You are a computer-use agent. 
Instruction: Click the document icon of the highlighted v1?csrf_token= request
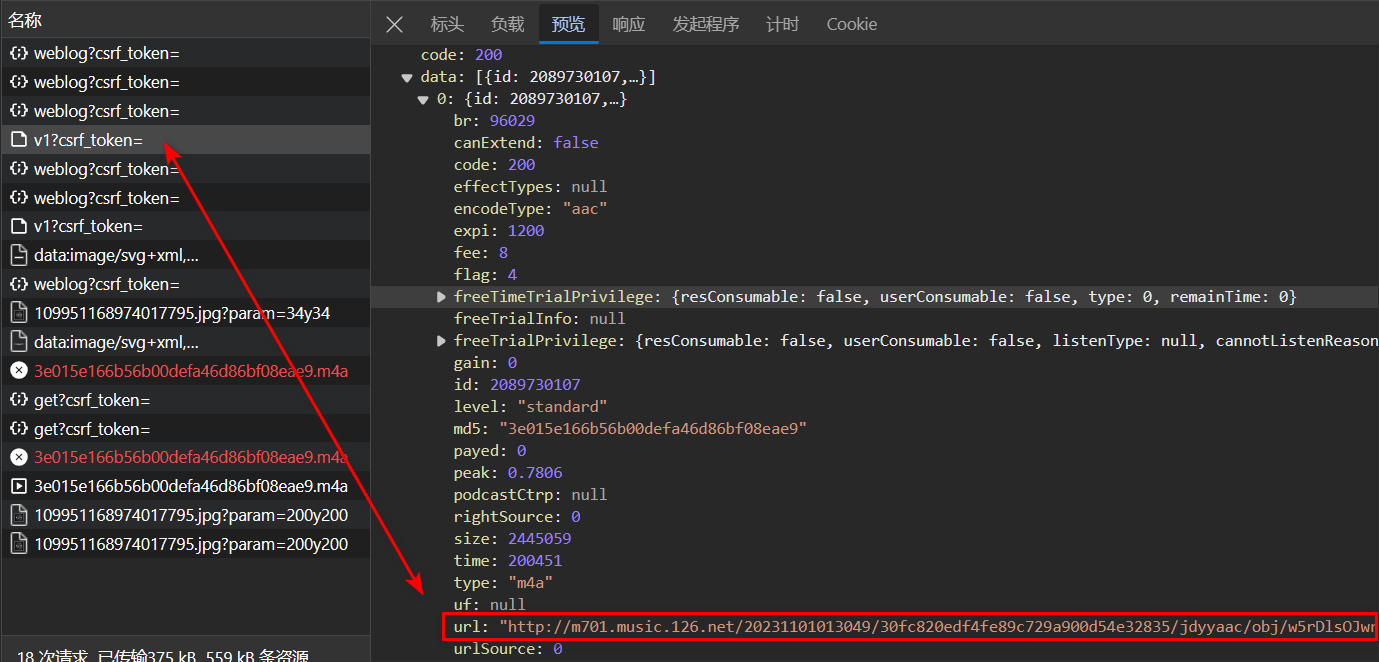point(18,140)
